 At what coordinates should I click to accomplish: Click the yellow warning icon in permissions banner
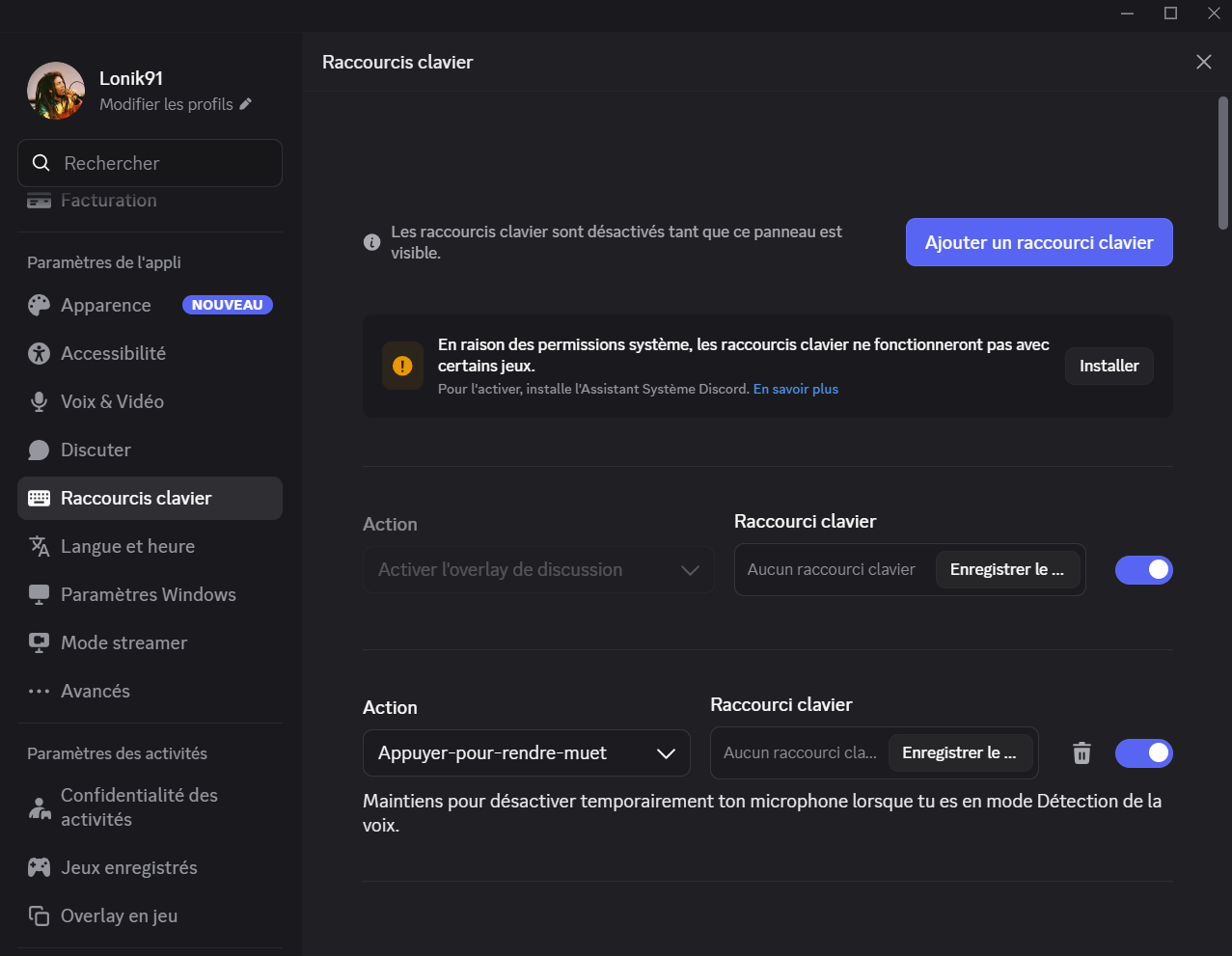(402, 366)
